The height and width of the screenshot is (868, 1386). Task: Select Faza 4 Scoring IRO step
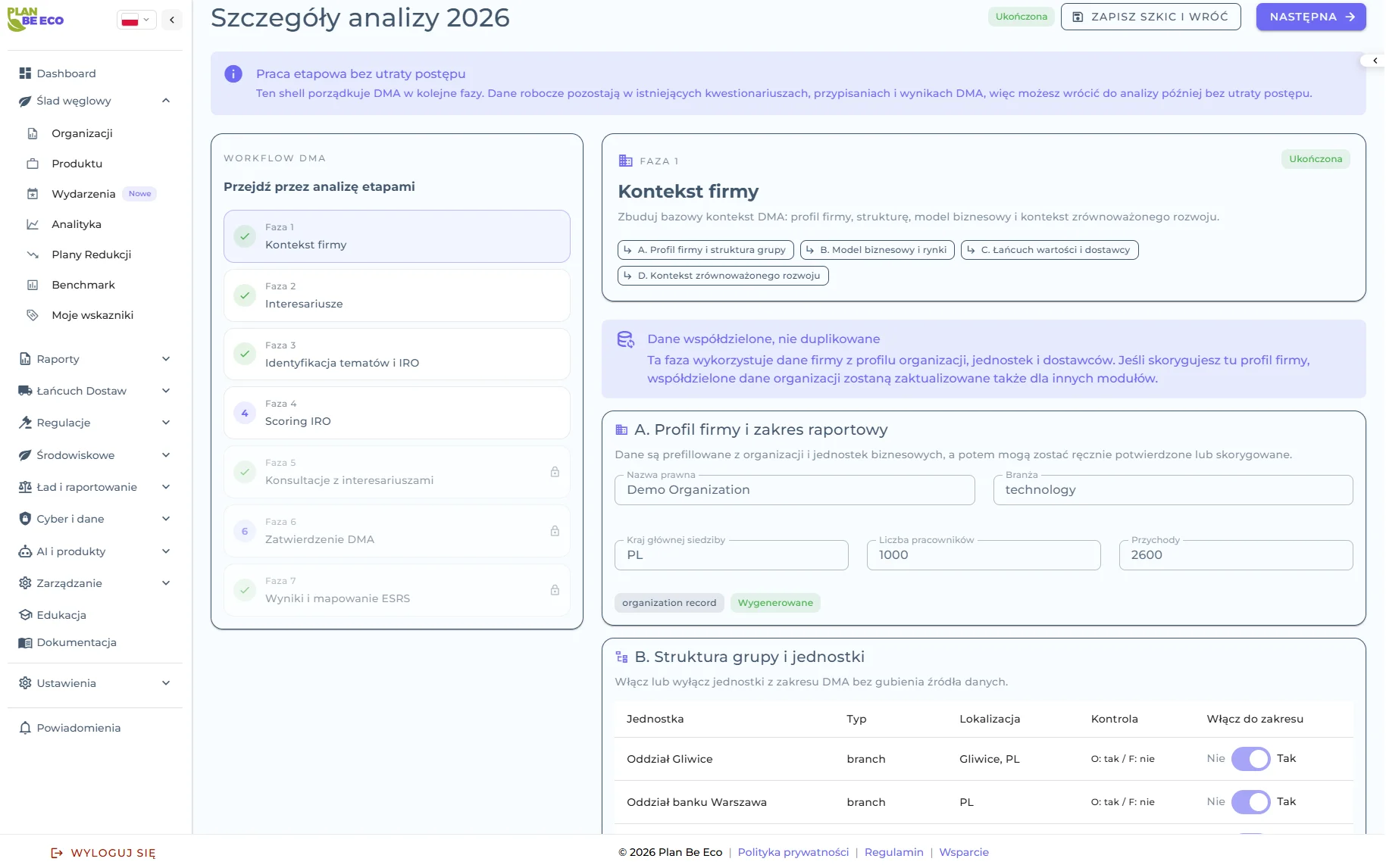396,413
